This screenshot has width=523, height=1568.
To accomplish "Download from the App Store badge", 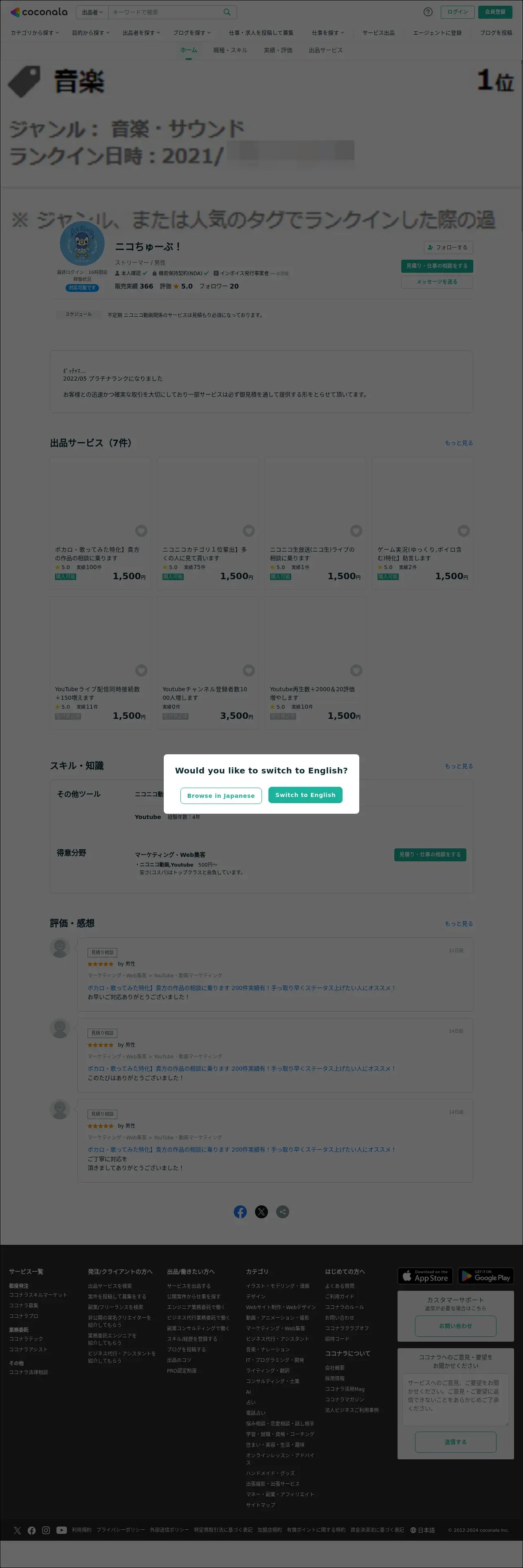I will click(x=425, y=1275).
